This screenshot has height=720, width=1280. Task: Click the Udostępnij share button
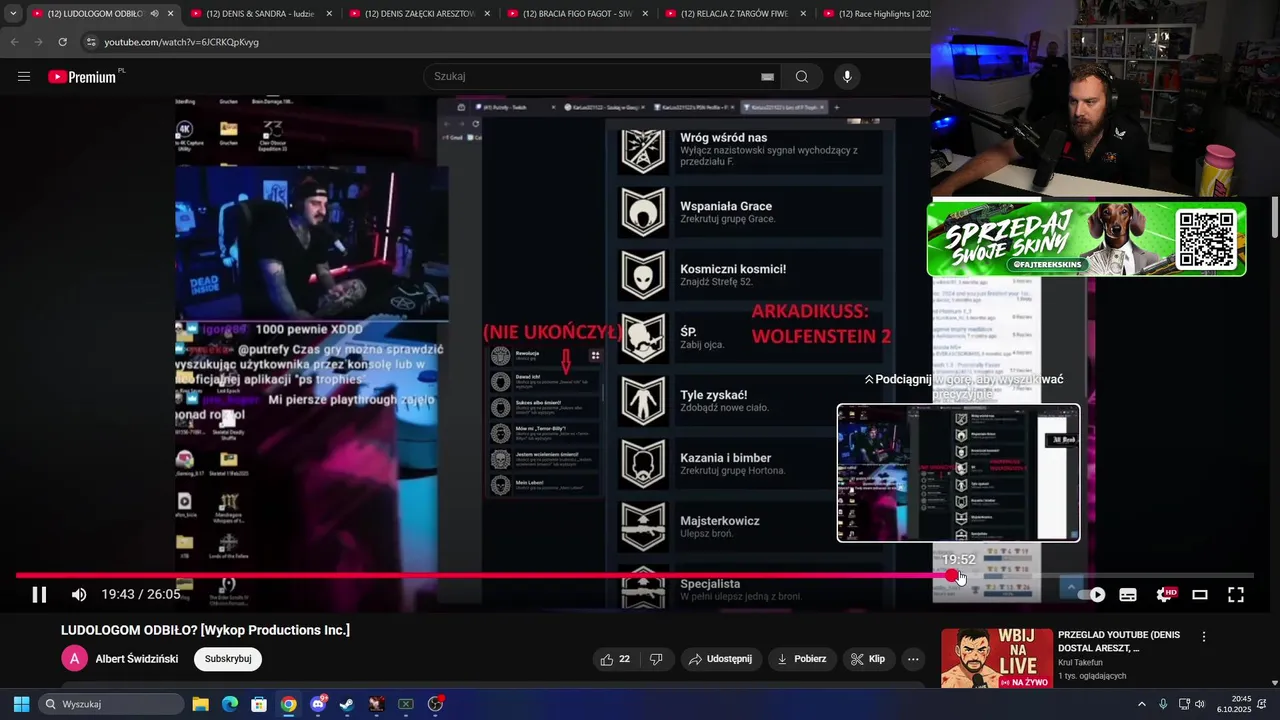coord(719,659)
